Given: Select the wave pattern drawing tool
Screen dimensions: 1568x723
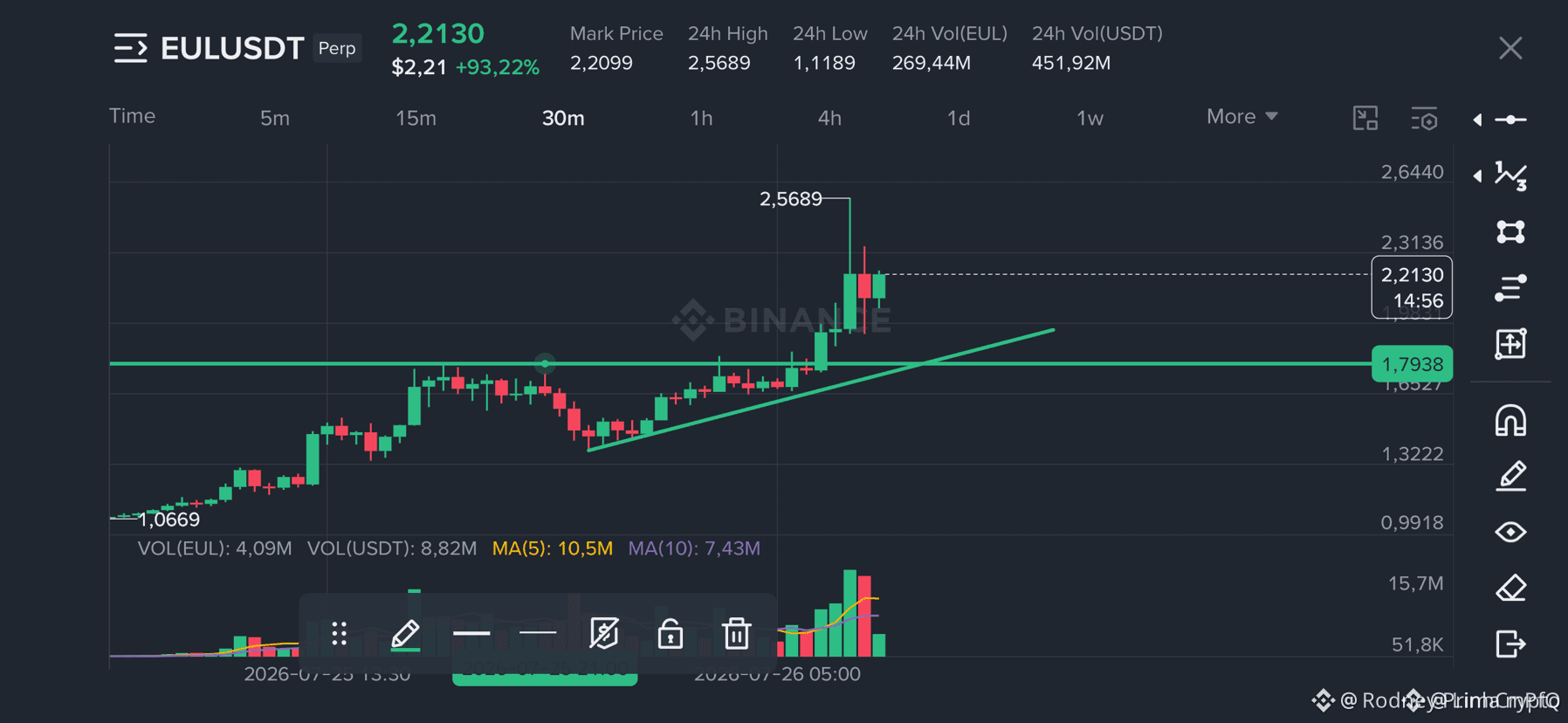Looking at the screenshot, I should 1511,176.
